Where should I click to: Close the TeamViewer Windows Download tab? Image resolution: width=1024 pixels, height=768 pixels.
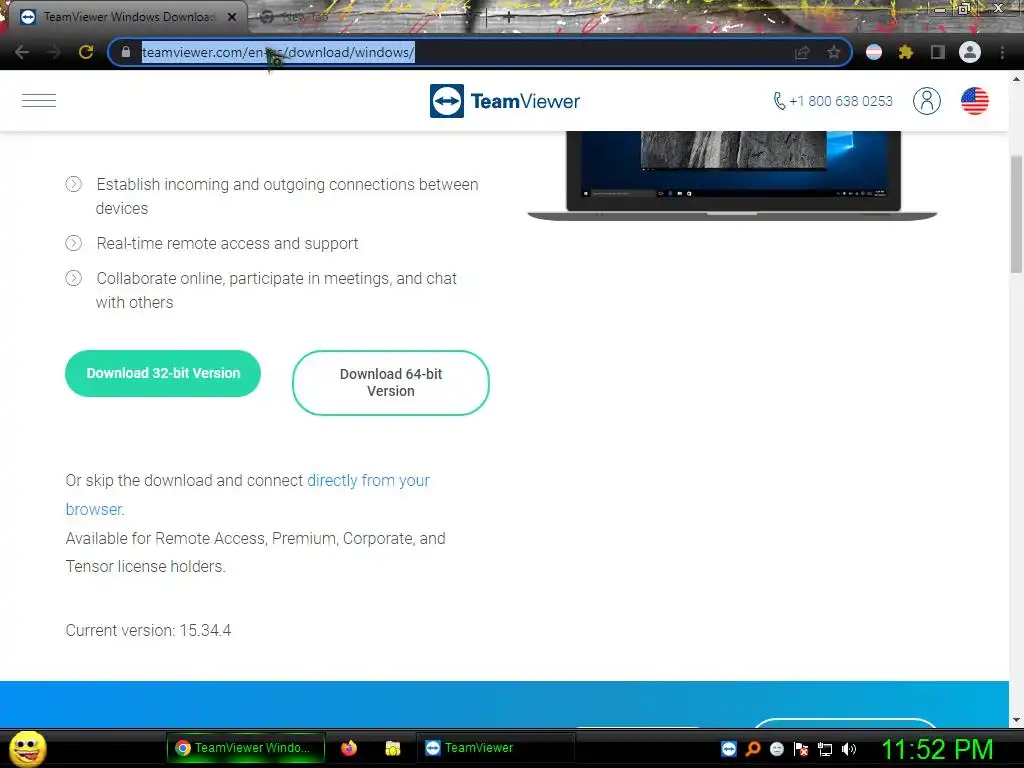pos(231,18)
